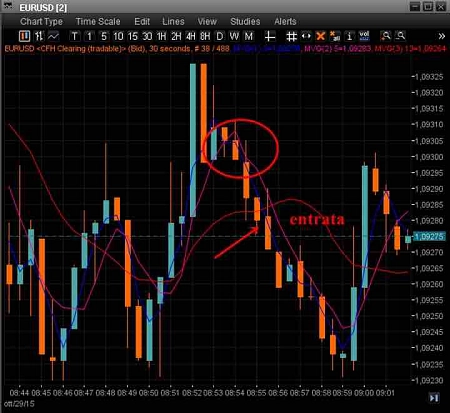
Task: Click the orange X delete icon
Action: pyautogui.click(x=320, y=36)
